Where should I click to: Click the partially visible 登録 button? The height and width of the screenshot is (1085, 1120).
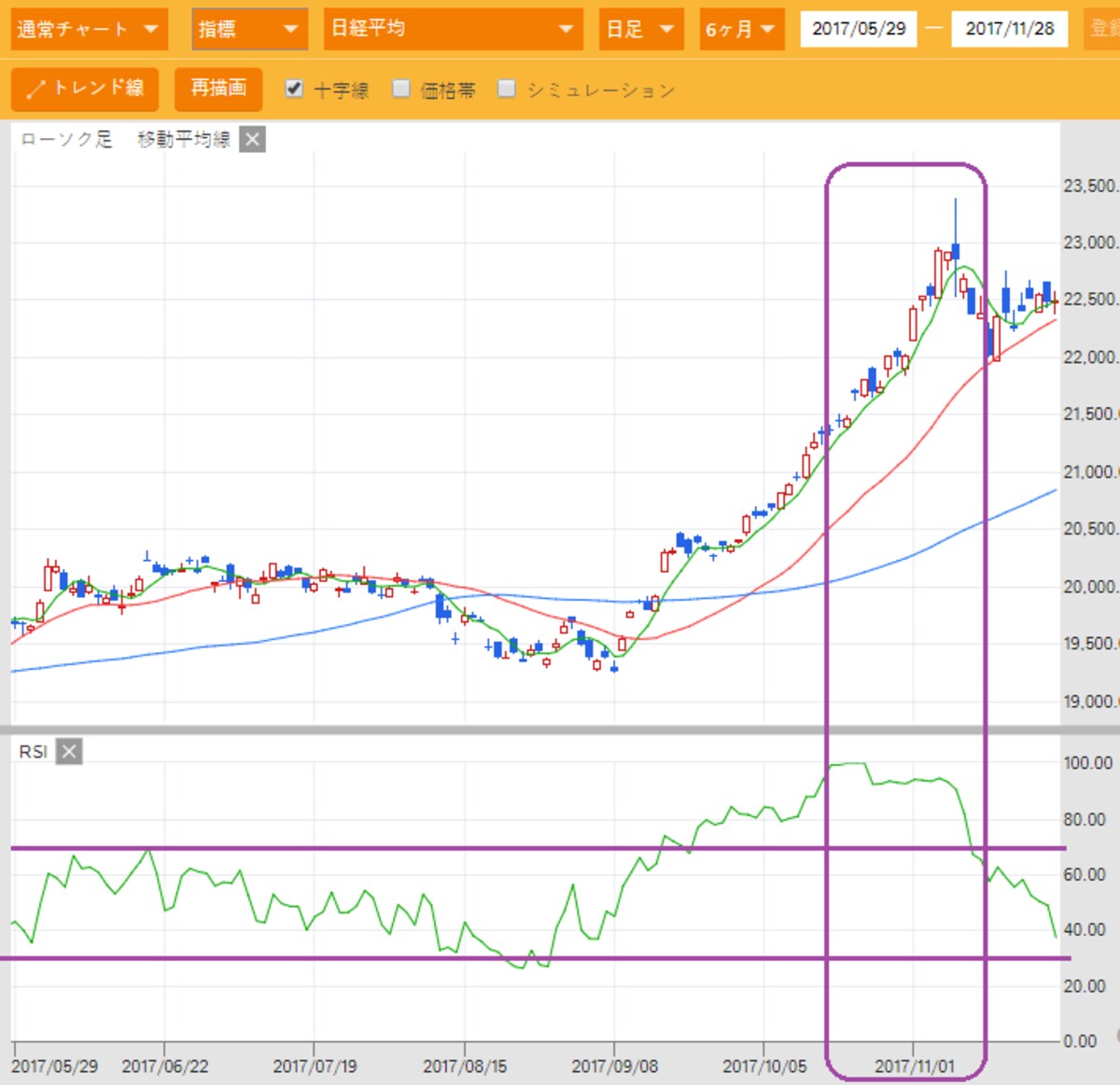click(1102, 30)
